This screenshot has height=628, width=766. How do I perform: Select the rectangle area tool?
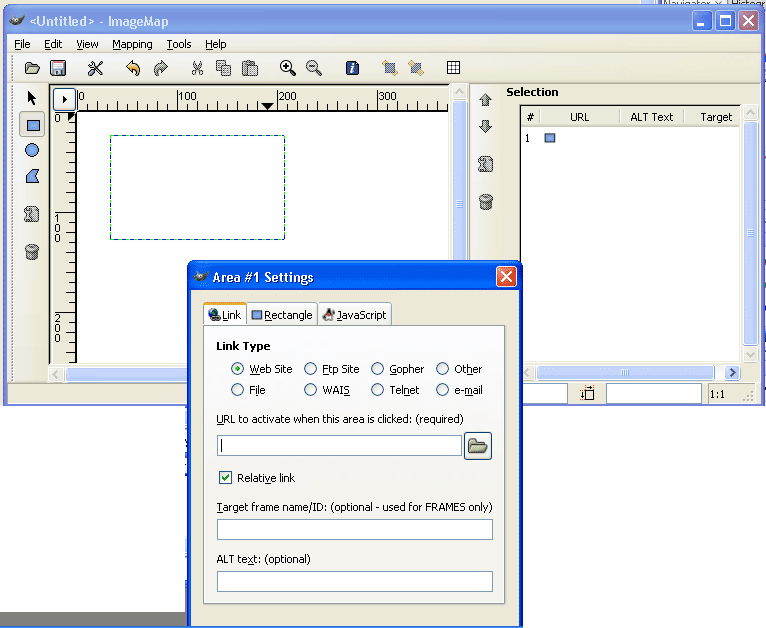click(x=33, y=125)
